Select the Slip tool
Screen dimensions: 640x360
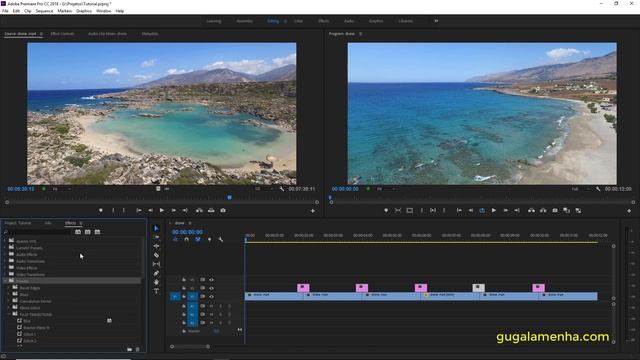pyautogui.click(x=156, y=264)
